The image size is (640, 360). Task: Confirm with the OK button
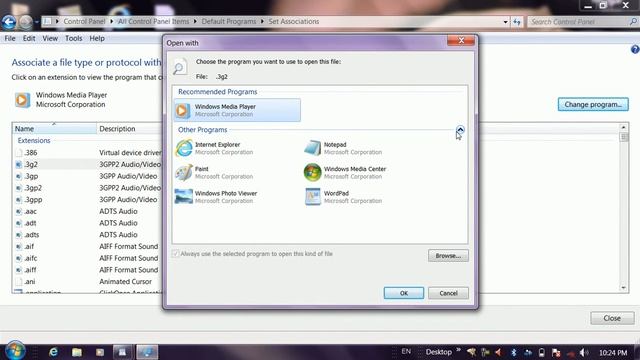(404, 293)
